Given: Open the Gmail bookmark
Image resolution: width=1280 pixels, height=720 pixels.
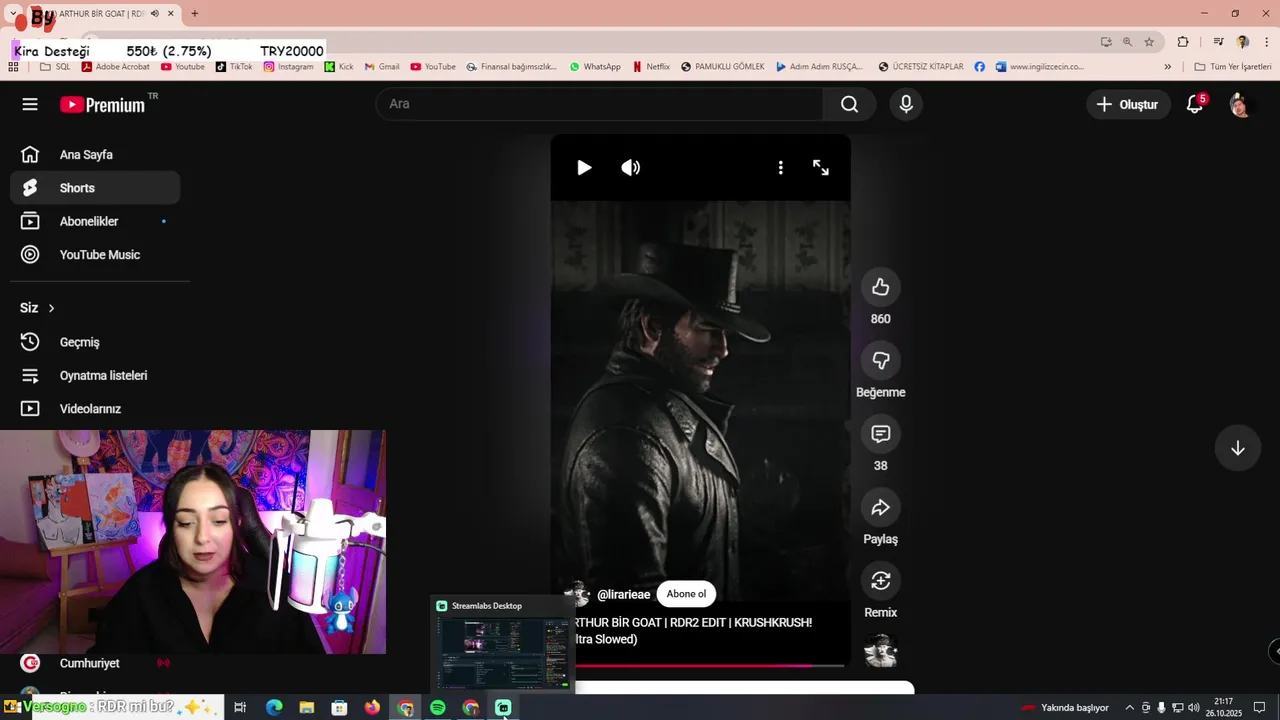Looking at the screenshot, I should [x=382, y=67].
